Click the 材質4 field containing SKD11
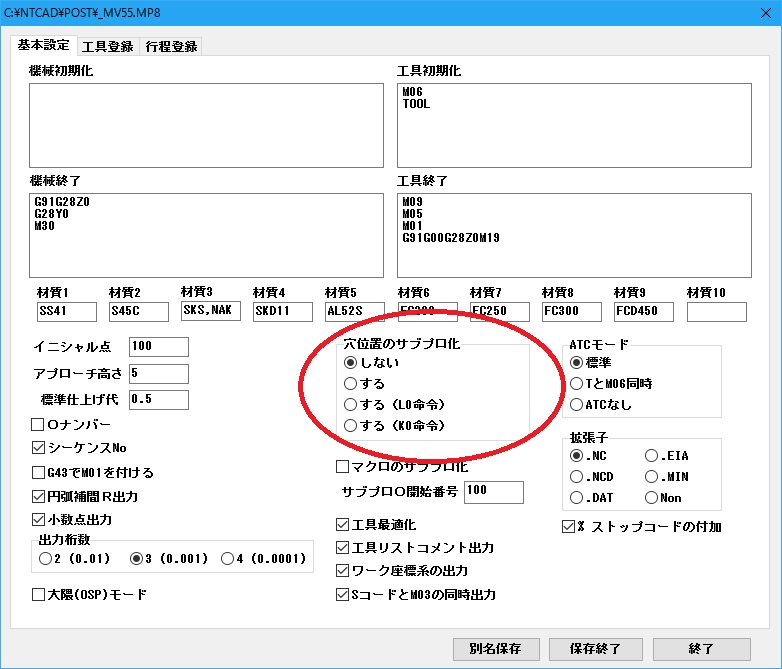Image resolution: width=782 pixels, height=669 pixels. [283, 311]
